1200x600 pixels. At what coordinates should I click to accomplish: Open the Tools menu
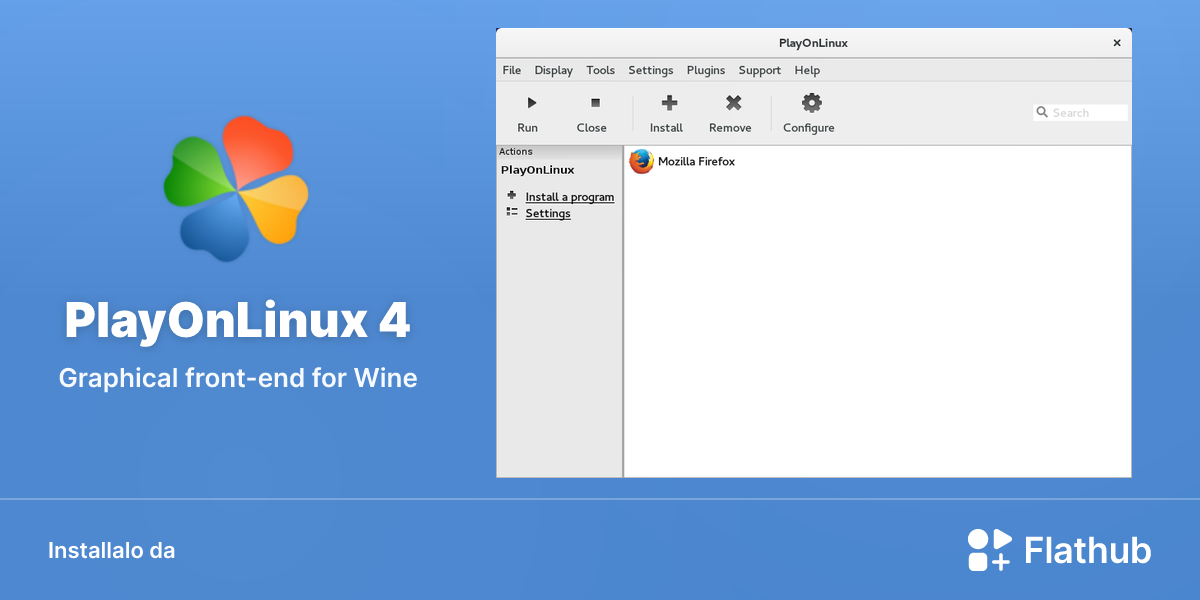[601, 70]
